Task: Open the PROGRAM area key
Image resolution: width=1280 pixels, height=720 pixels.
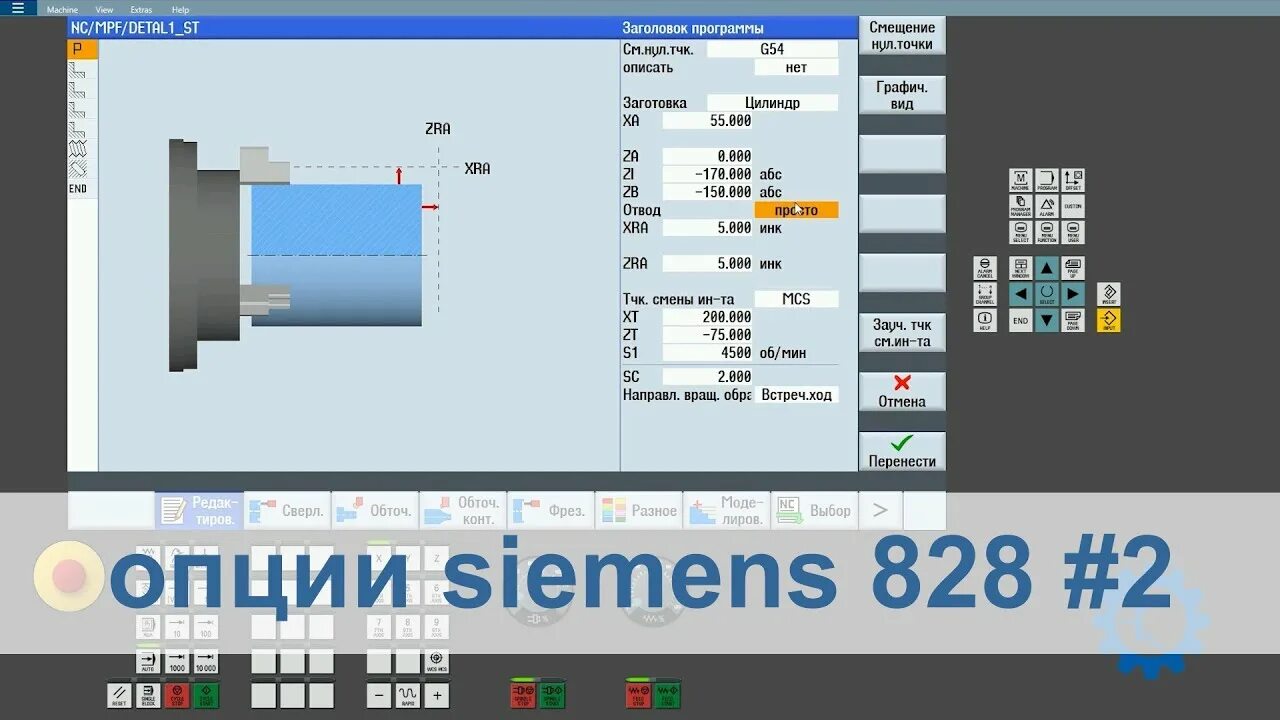Action: click(1046, 180)
